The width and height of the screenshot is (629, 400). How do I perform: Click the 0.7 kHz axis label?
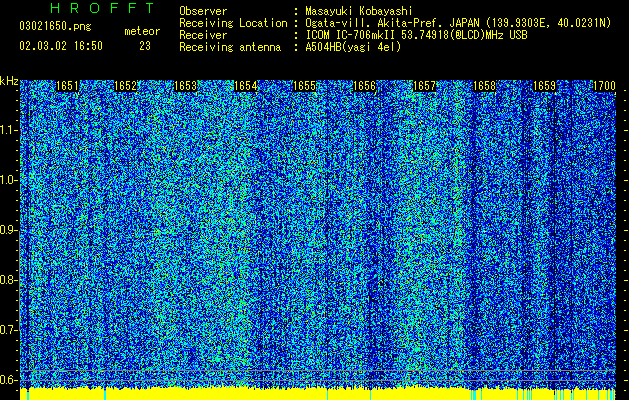[x=8, y=330]
